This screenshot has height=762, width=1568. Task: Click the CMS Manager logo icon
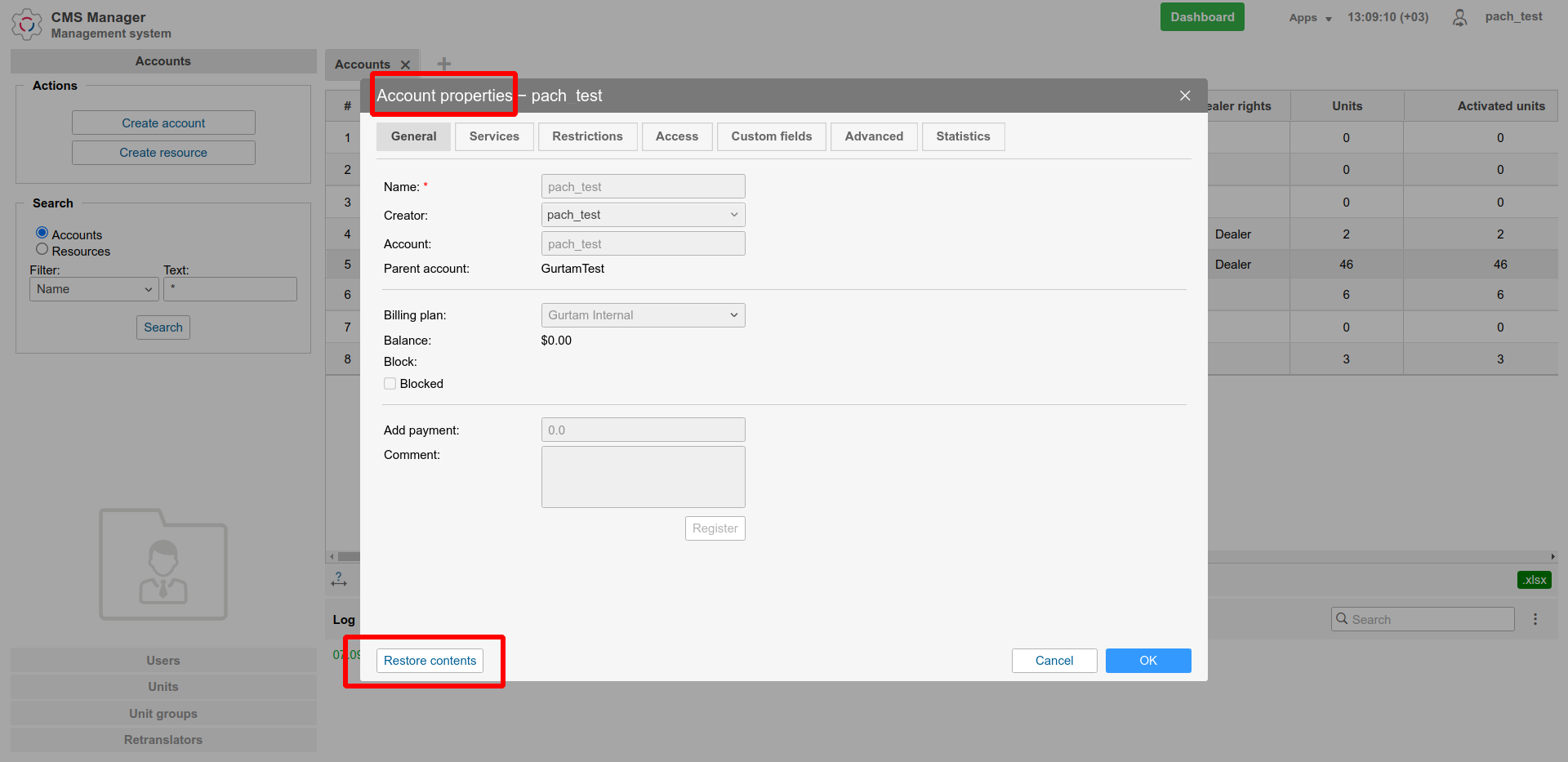click(27, 24)
